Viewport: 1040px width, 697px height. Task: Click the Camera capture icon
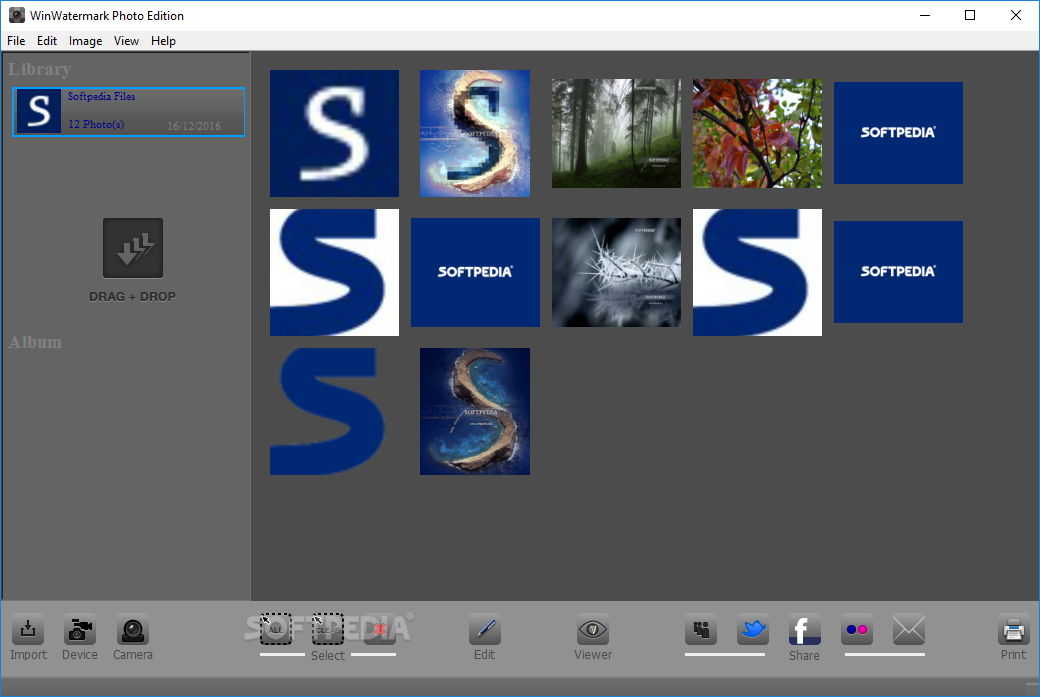tap(133, 629)
